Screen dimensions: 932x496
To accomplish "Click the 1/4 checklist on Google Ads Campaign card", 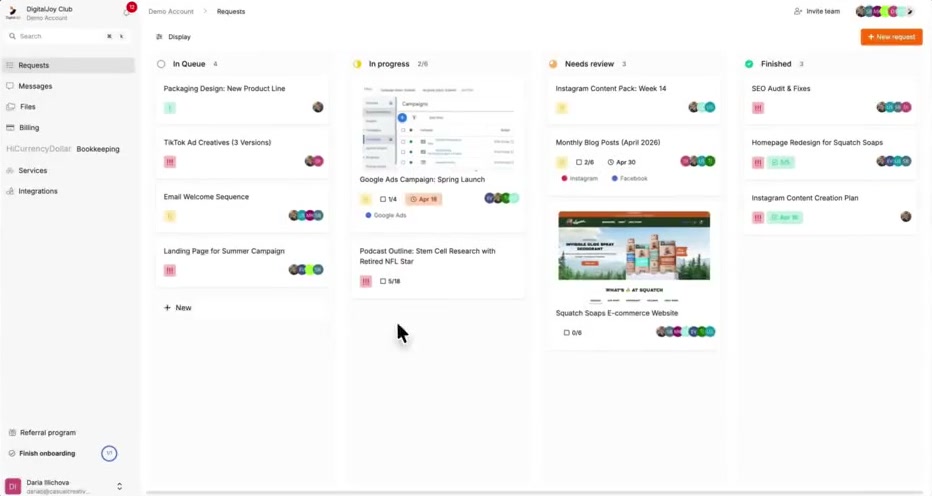I will pos(388,199).
